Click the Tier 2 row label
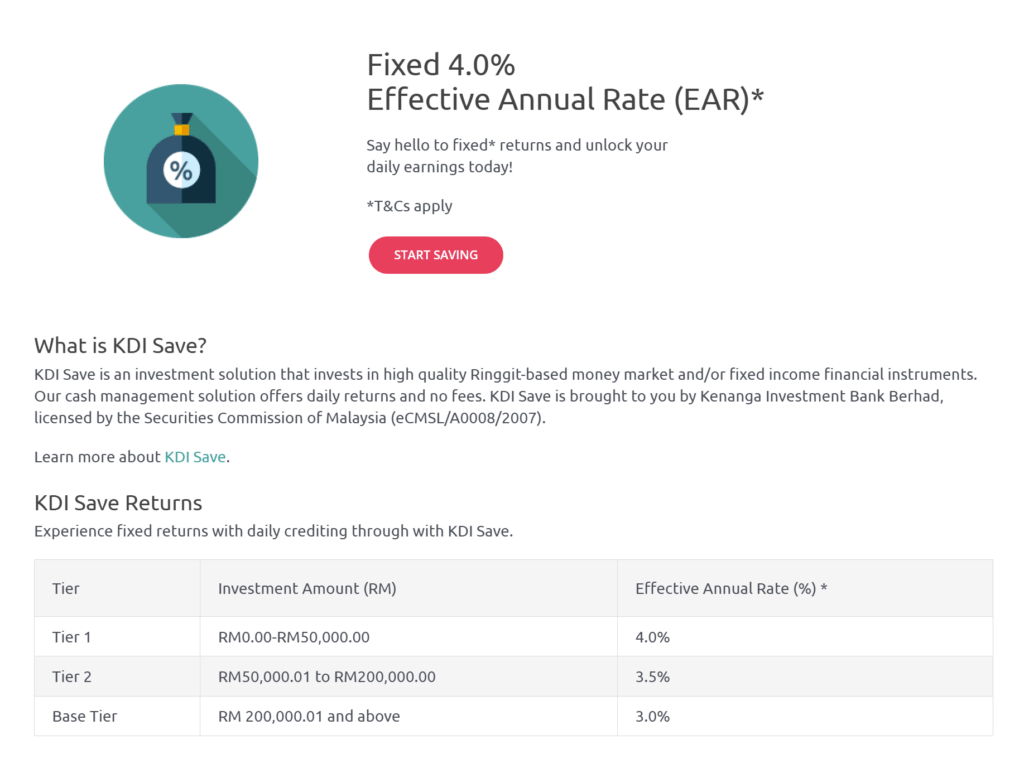Viewport: 1024px width, 759px height. tap(72, 677)
